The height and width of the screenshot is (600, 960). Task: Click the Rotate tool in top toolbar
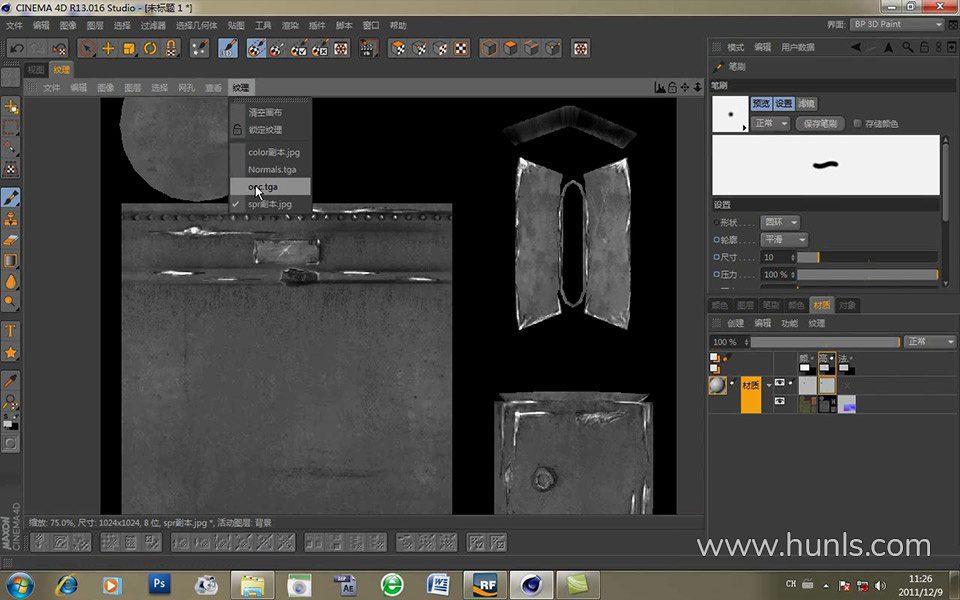pyautogui.click(x=150, y=48)
